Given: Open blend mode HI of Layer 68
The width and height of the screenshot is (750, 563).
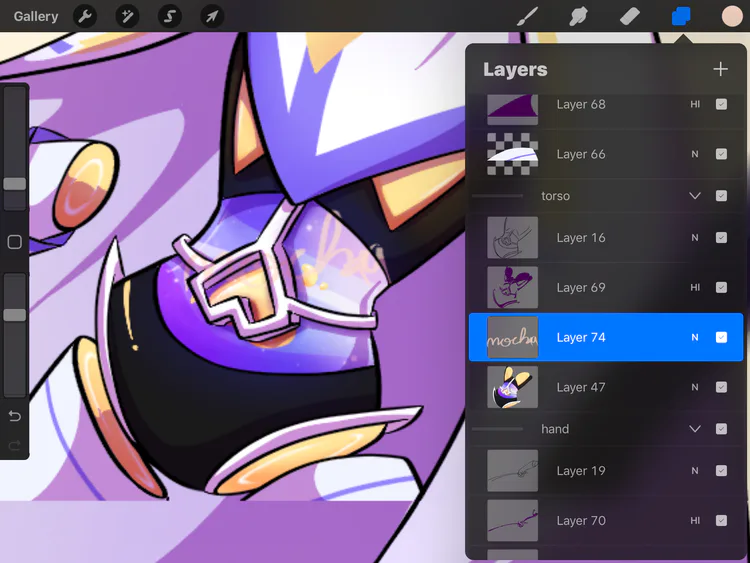Looking at the screenshot, I should 695,104.
